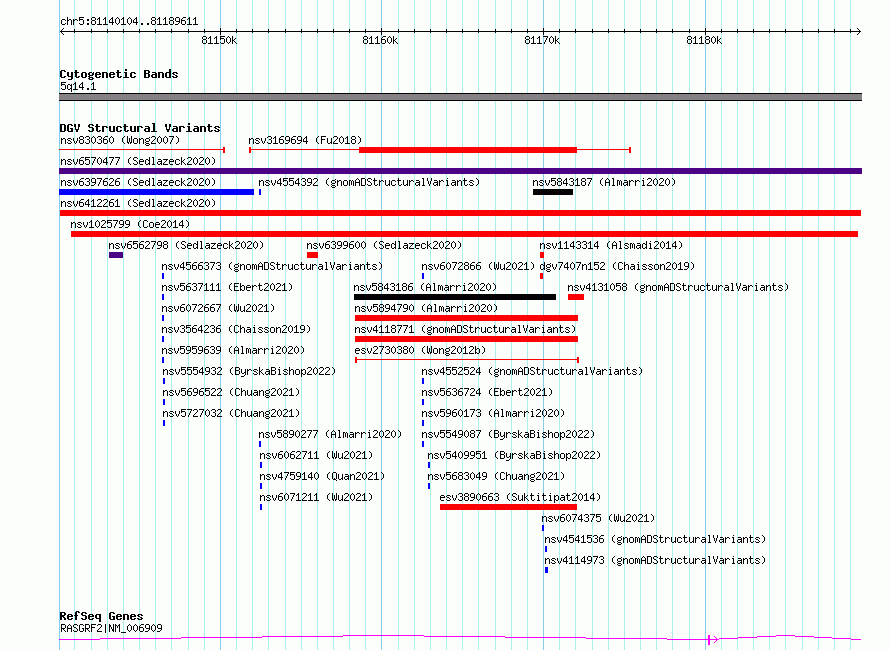Select nsv4759140 (Quan2021) variant label
The image size is (890, 650).
[322, 476]
